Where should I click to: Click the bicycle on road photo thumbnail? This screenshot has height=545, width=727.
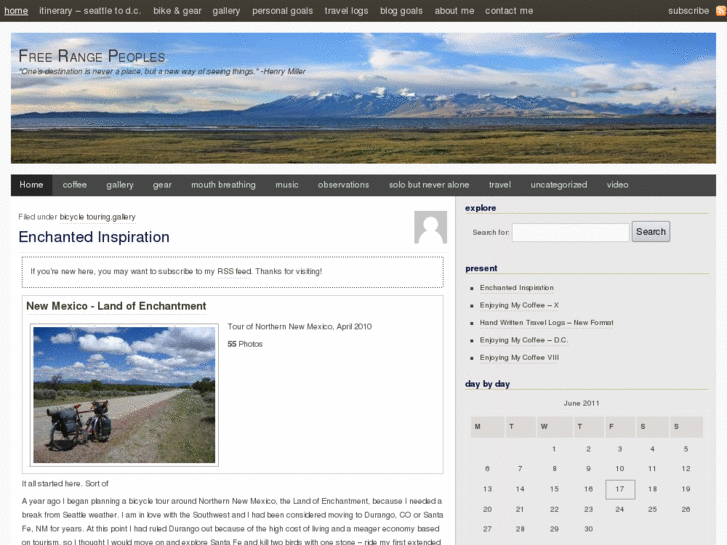click(x=124, y=395)
